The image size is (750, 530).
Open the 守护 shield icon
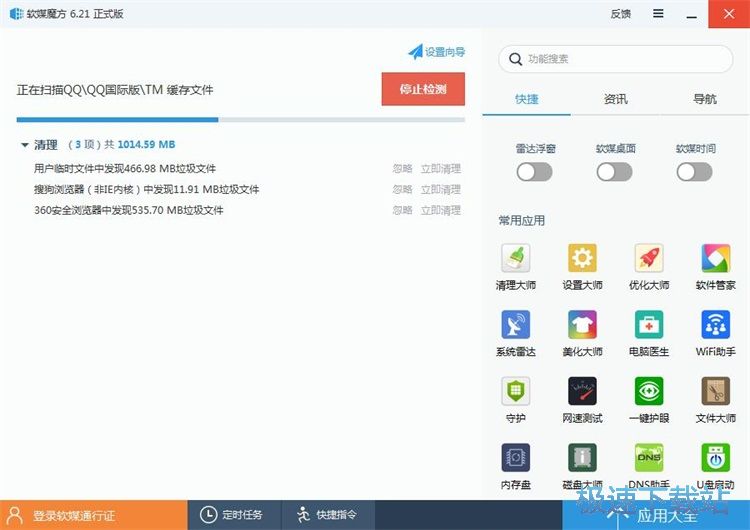[516, 391]
